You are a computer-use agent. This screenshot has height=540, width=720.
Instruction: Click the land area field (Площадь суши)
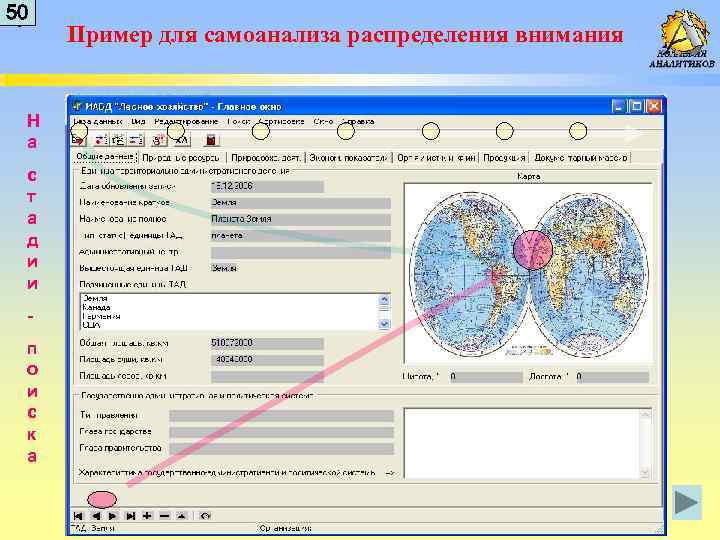[267, 360]
